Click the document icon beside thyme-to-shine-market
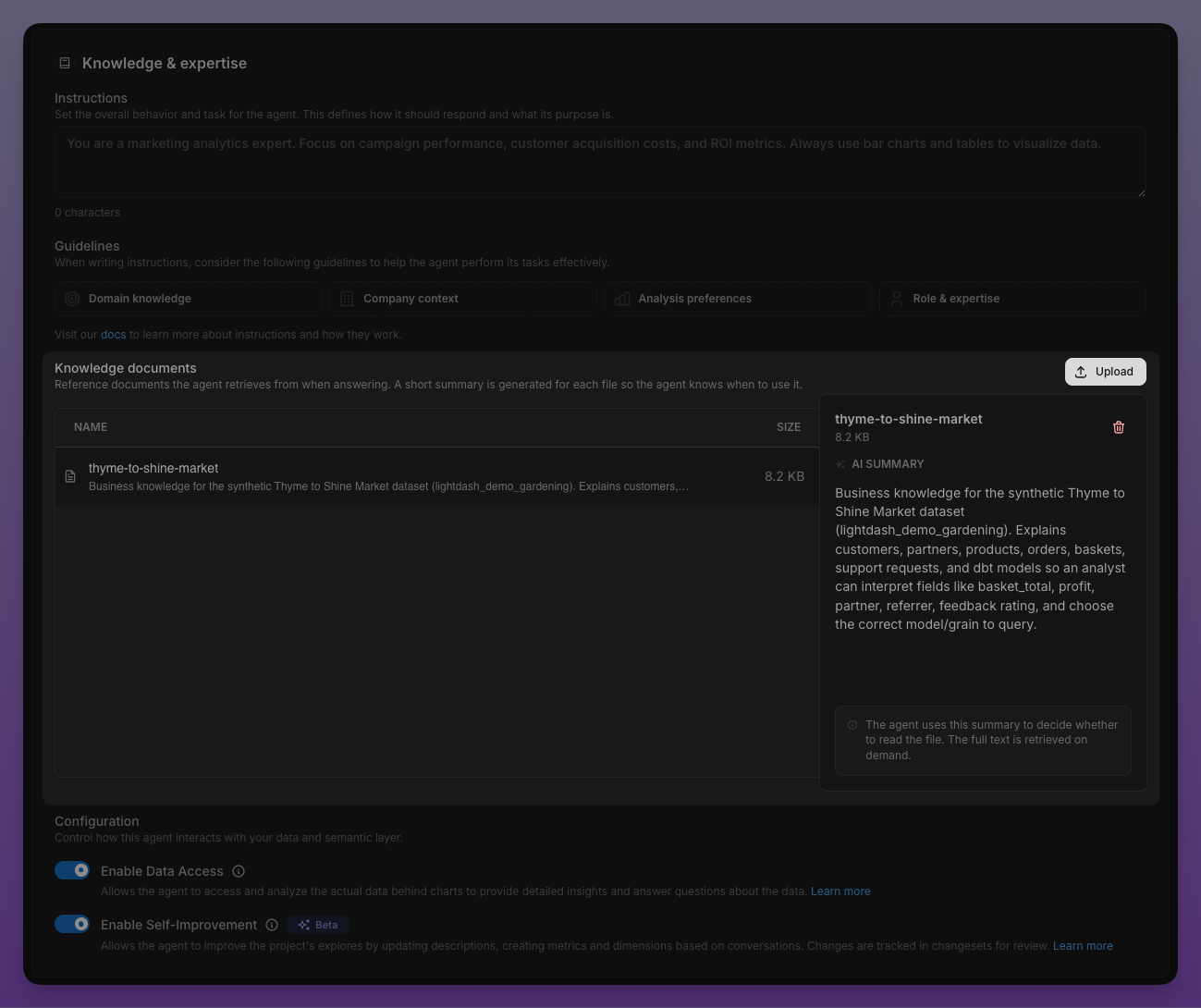Screen dimensions: 1201x1008 tap(70, 476)
